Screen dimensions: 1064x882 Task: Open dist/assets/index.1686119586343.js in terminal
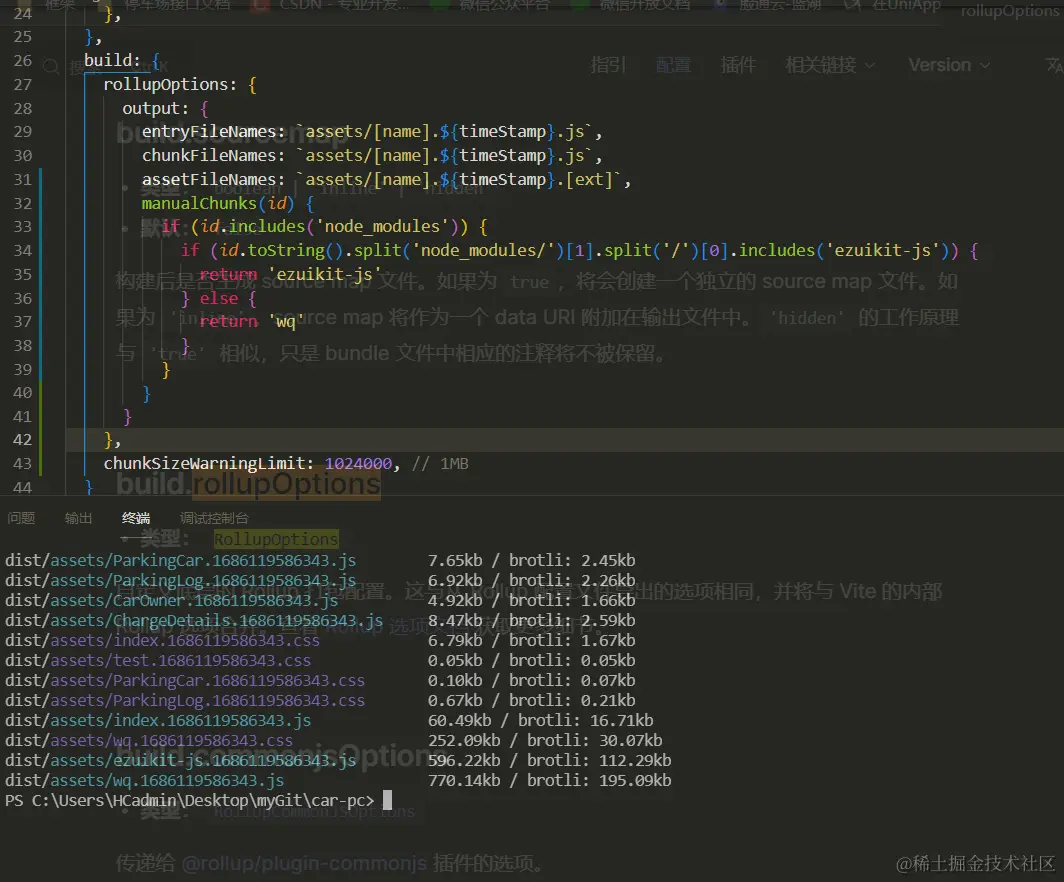(x=158, y=721)
